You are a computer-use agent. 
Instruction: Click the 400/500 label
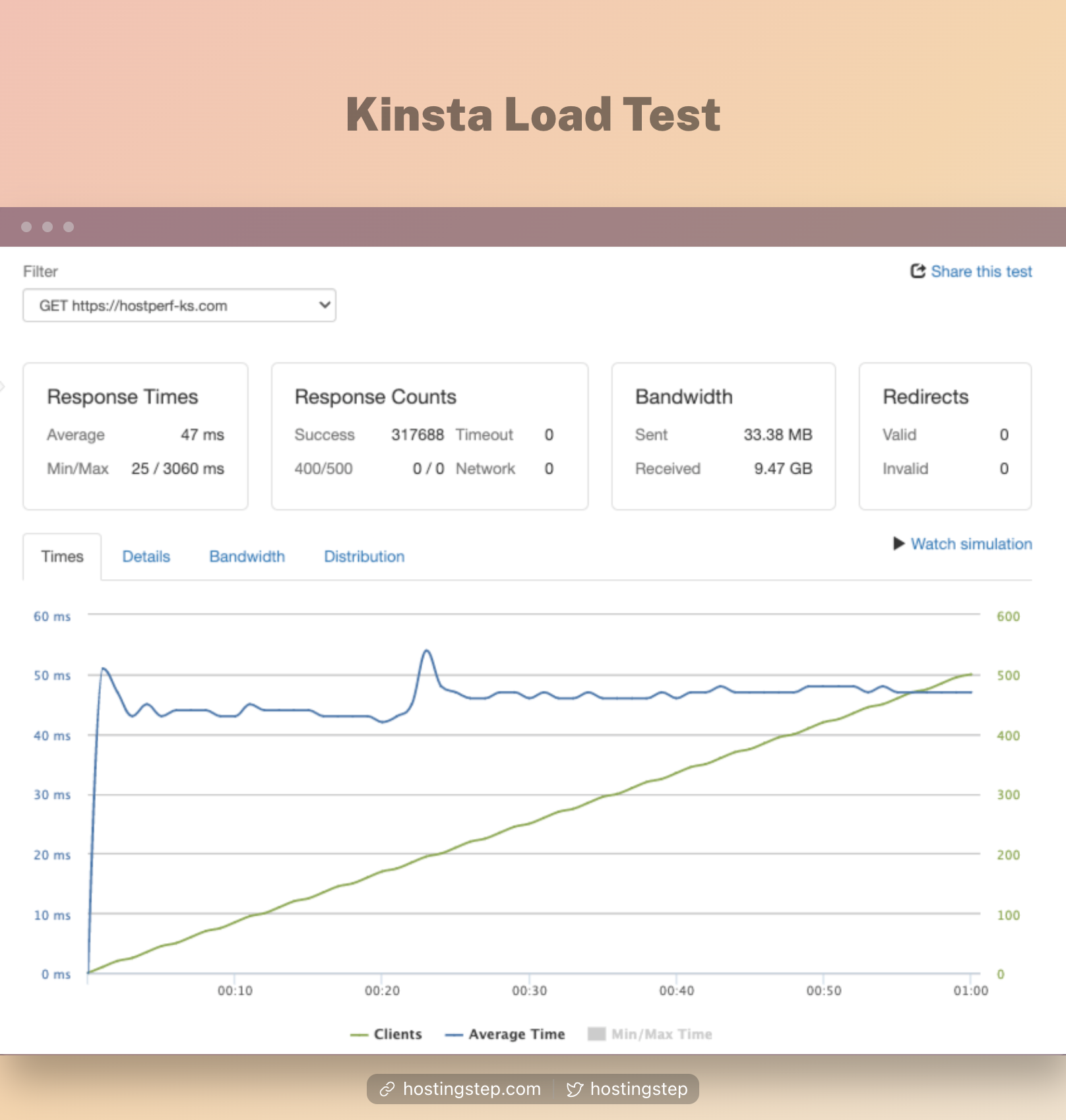(323, 468)
